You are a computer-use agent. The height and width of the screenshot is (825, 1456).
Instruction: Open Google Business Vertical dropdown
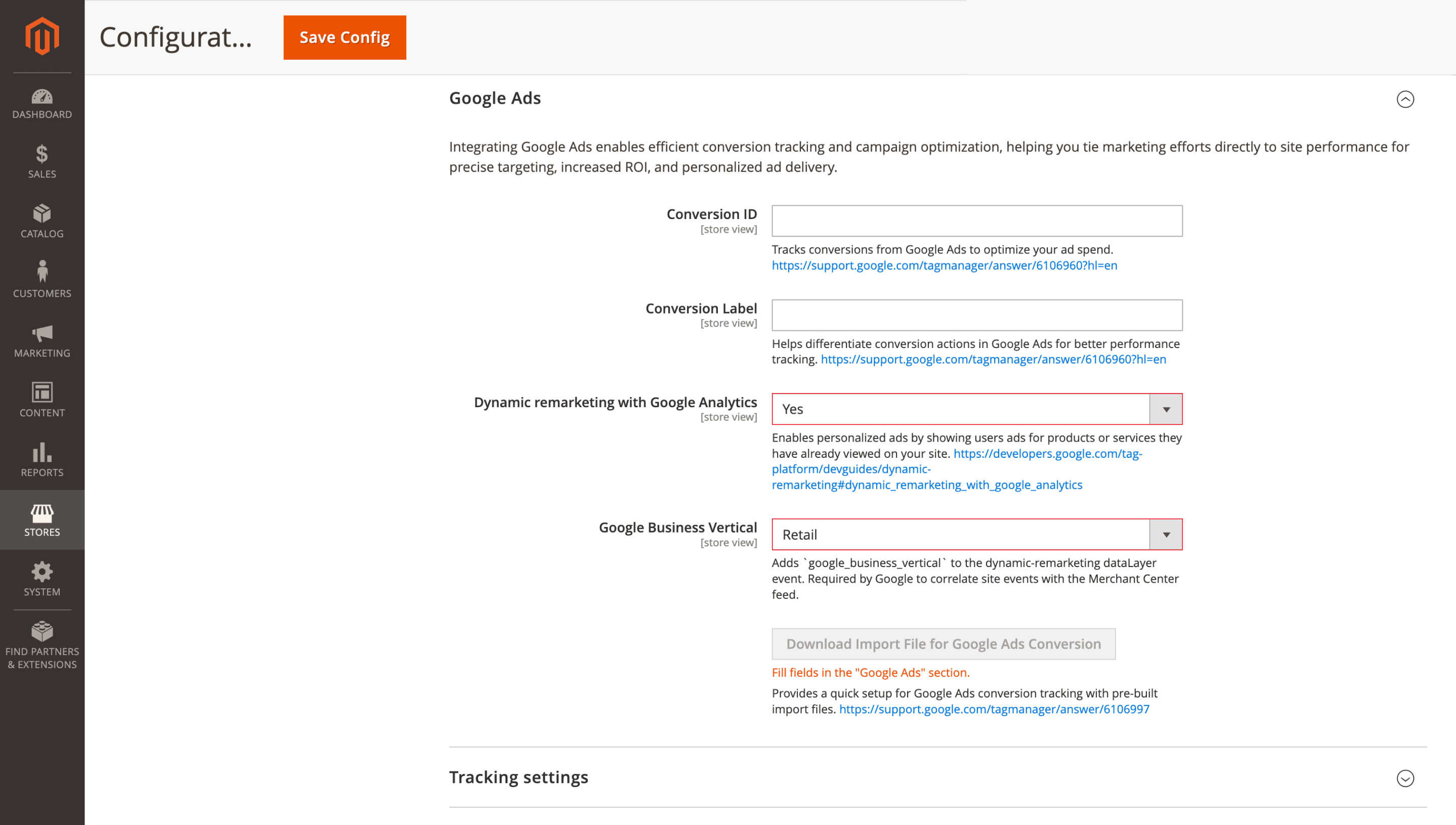point(977,534)
